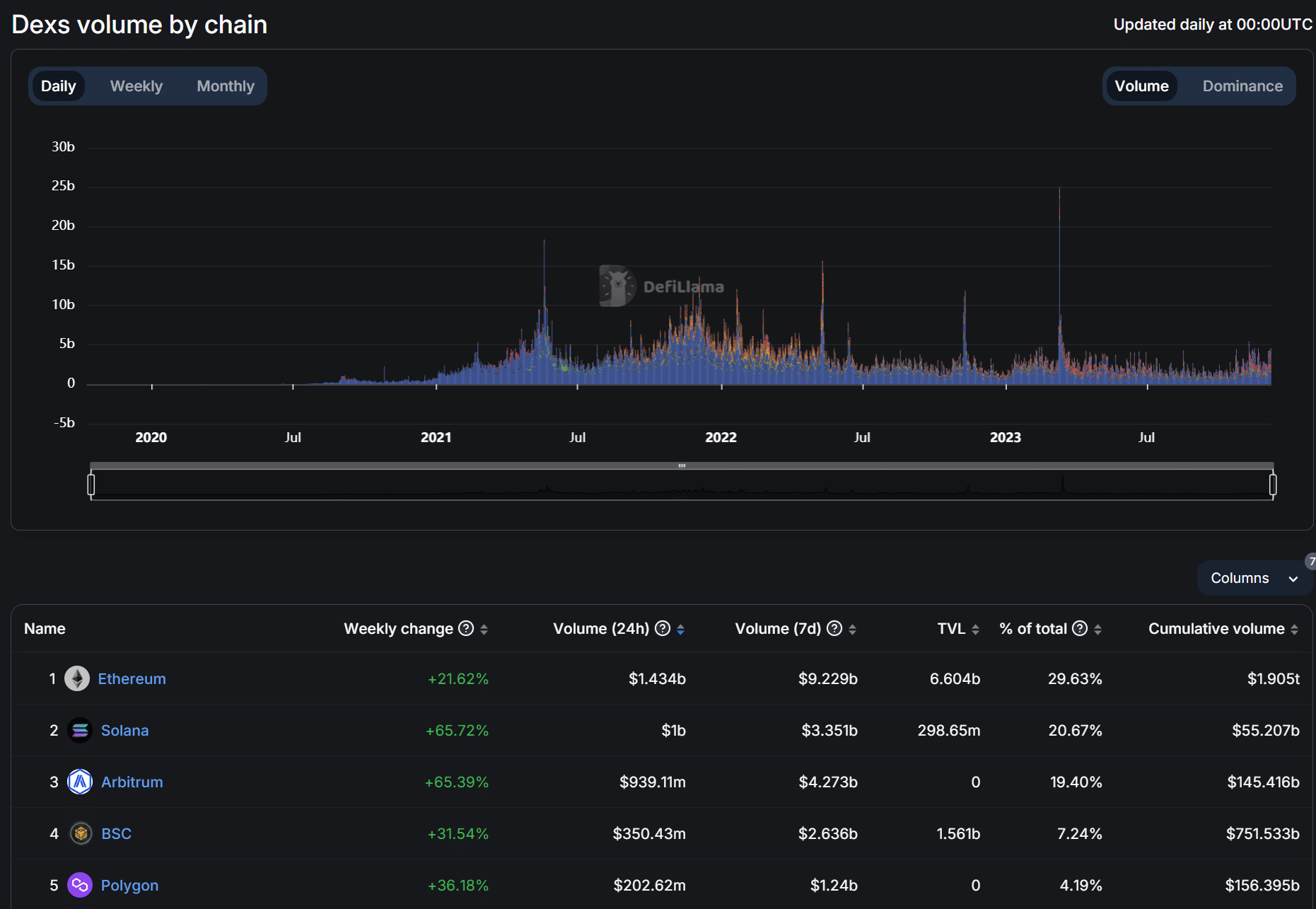Sort by Volume (24h) using sort arrows
The width and height of the screenshot is (1316, 909).
coord(680,629)
